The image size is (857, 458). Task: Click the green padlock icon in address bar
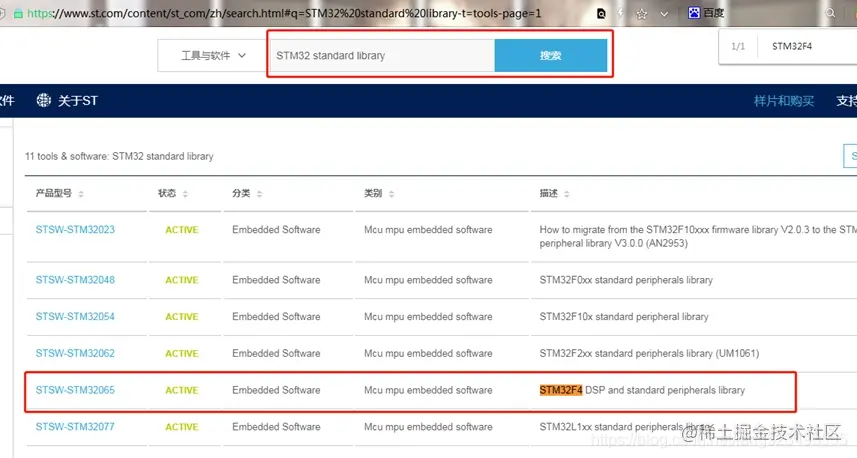point(17,14)
